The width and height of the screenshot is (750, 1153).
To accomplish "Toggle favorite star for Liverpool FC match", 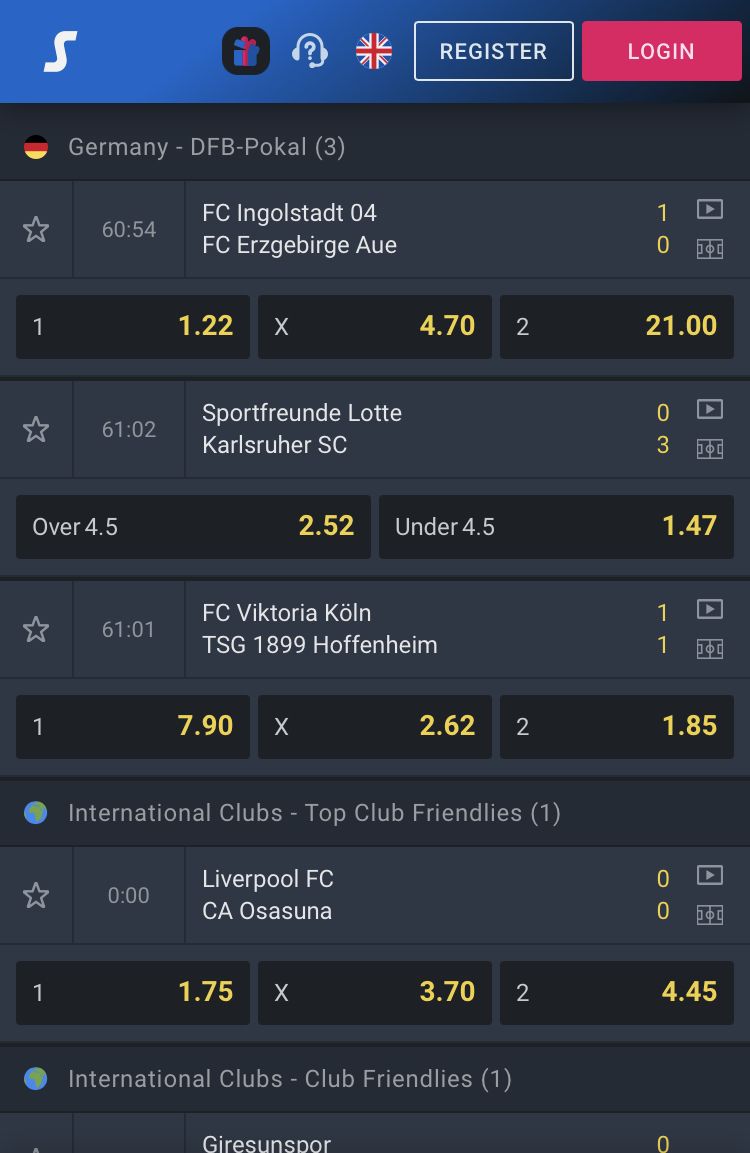I will pos(36,896).
